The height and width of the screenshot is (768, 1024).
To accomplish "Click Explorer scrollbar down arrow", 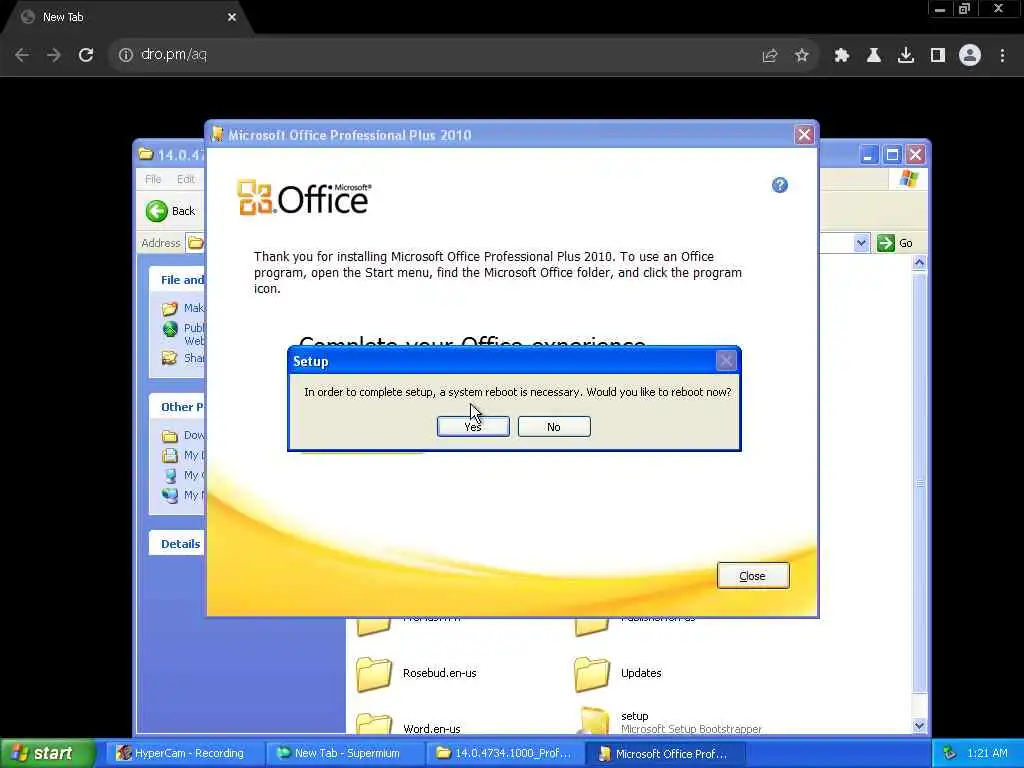I will [920, 726].
